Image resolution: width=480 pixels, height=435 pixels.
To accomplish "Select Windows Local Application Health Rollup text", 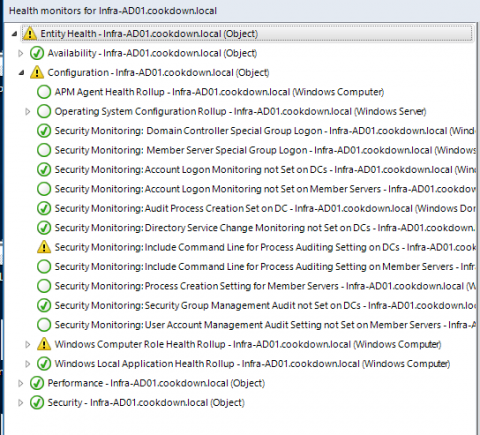I will 252,364.
